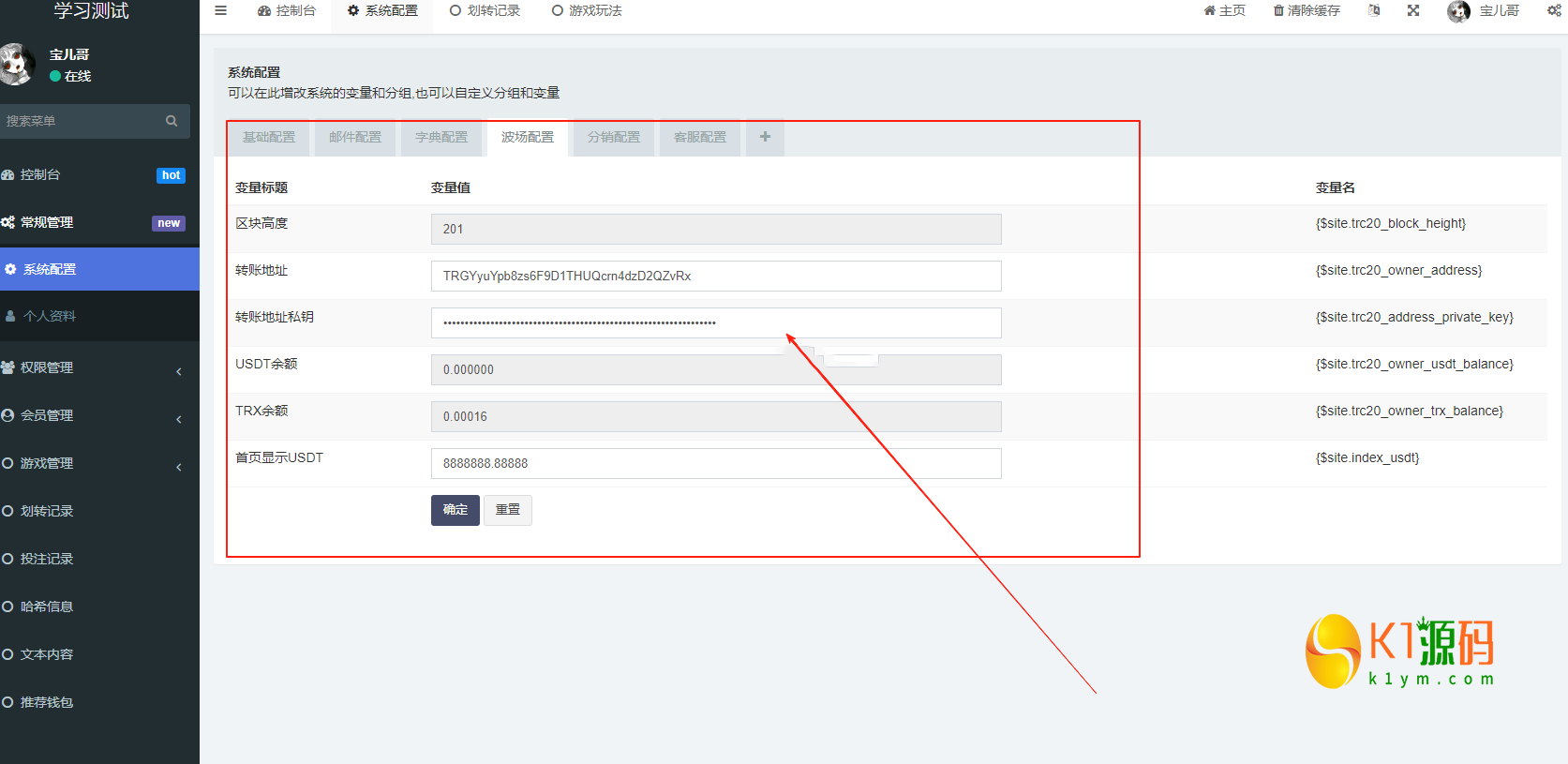This screenshot has height=764, width=1568.
Task: Click the sidebar user avatar image
Action: tap(16, 64)
